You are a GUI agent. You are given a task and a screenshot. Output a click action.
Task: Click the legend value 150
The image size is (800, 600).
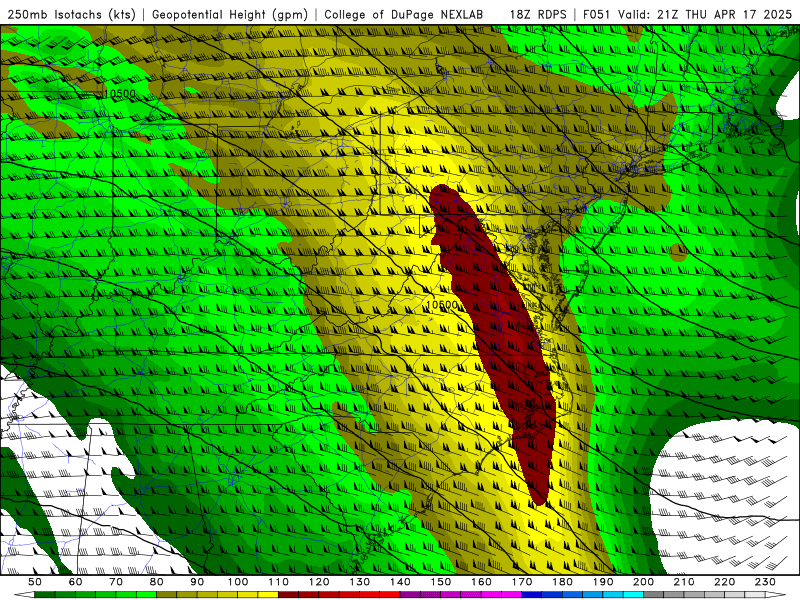441,582
